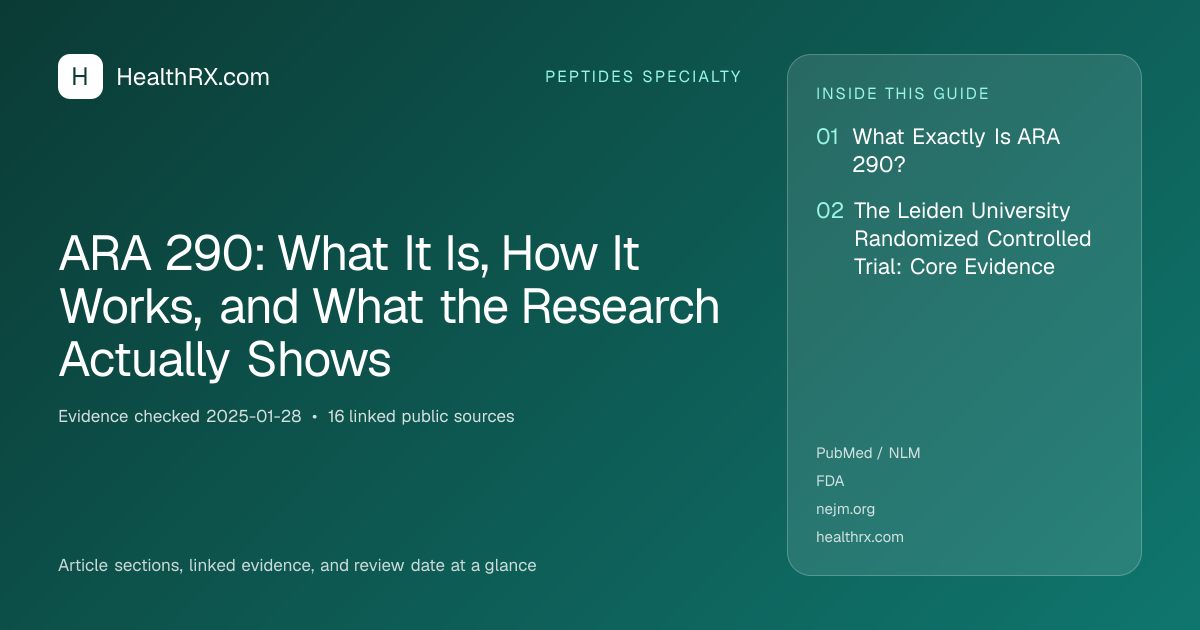Viewport: 1200px width, 630px height.
Task: Click the ARA 290 article headline
Action: [389, 308]
